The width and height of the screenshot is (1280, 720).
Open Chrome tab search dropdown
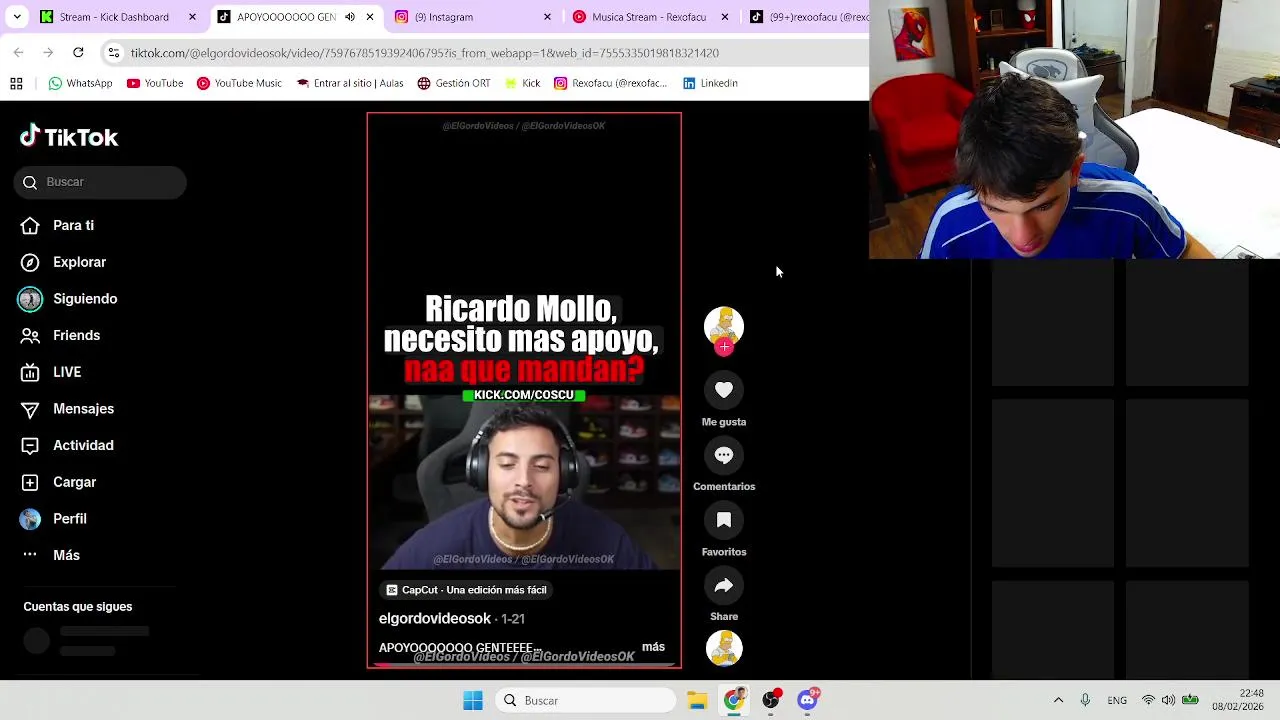(x=16, y=17)
